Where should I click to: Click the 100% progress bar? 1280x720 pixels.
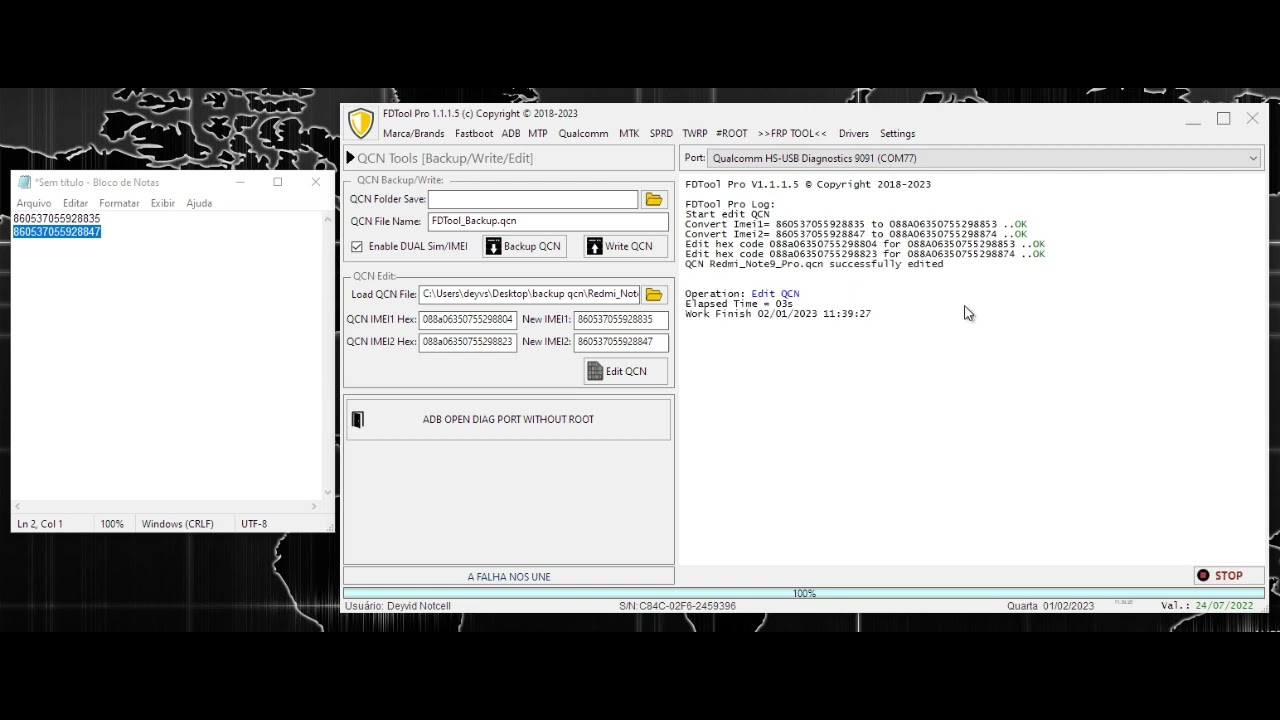(x=804, y=593)
